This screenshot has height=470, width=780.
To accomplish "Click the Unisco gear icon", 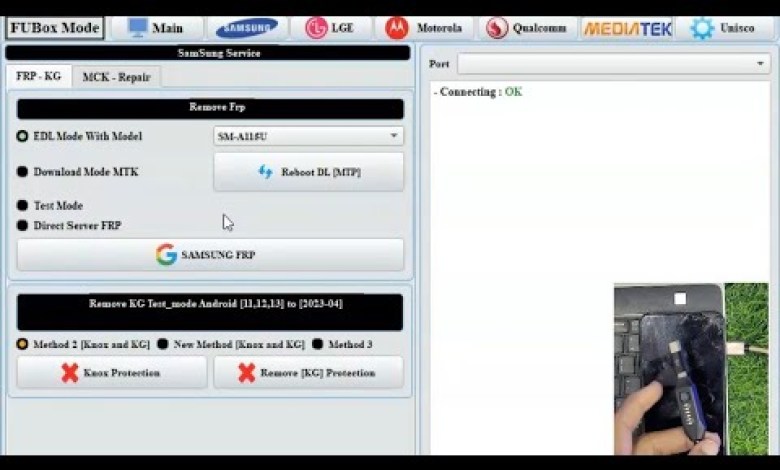I will (702, 28).
